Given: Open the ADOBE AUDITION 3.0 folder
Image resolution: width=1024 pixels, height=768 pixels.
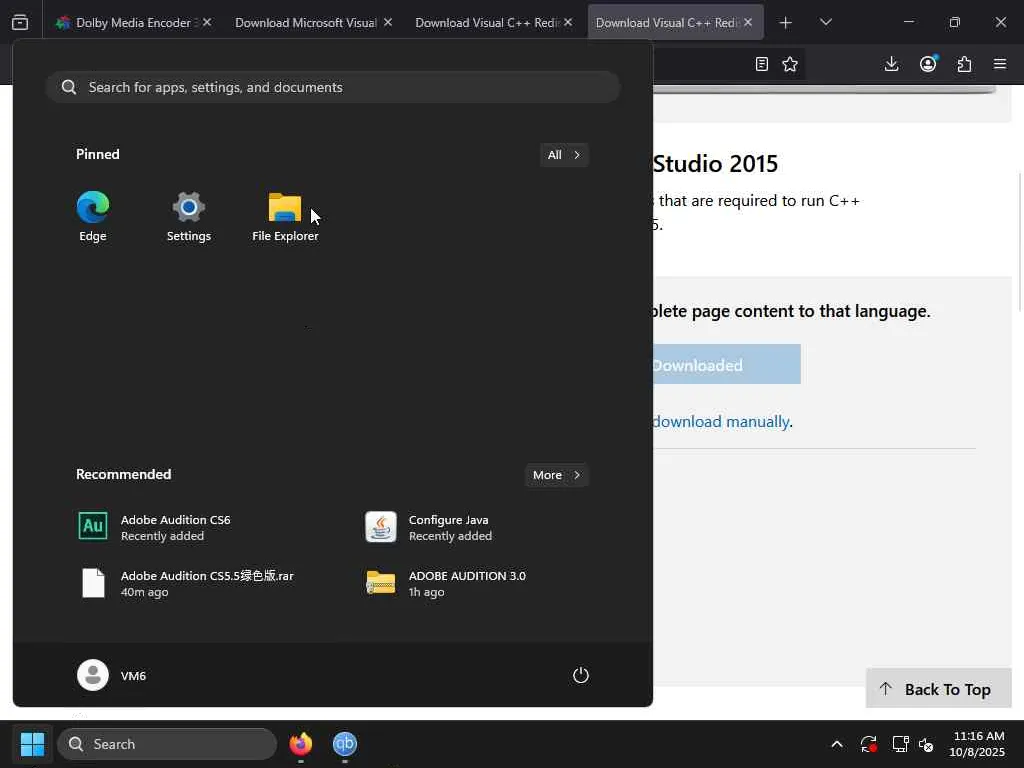Looking at the screenshot, I should pos(446,583).
